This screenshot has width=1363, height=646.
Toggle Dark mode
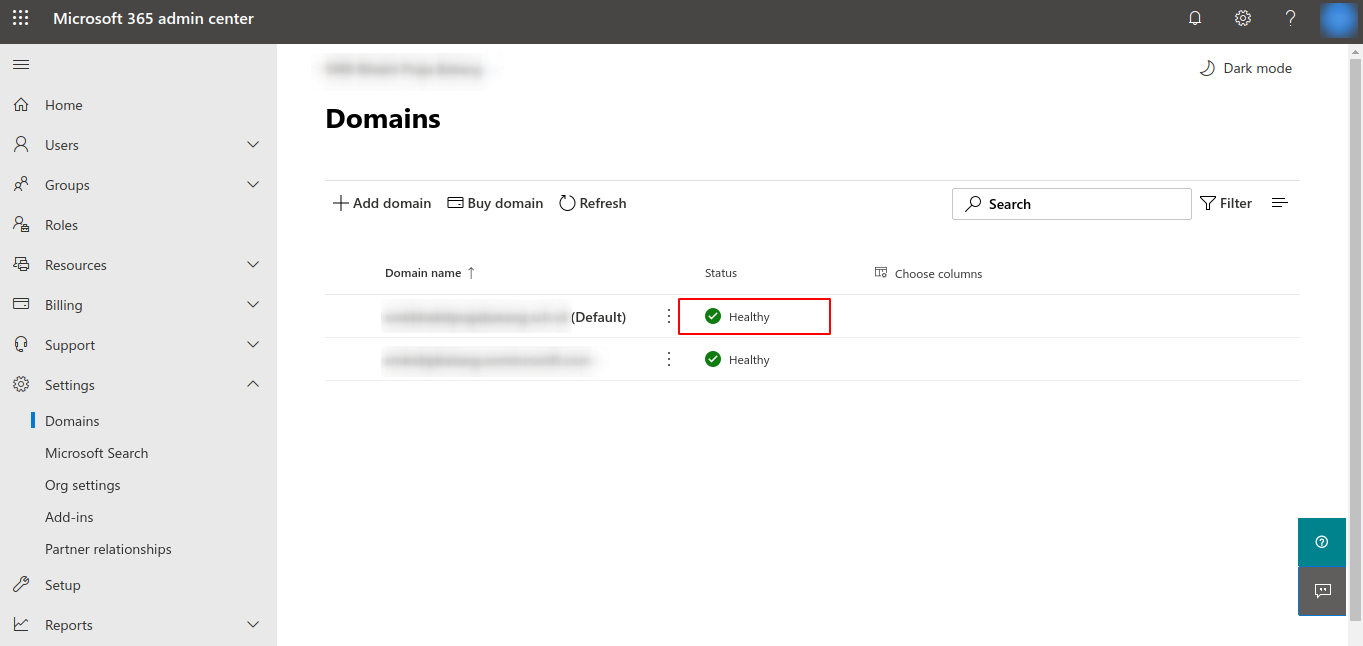pyautogui.click(x=1246, y=68)
